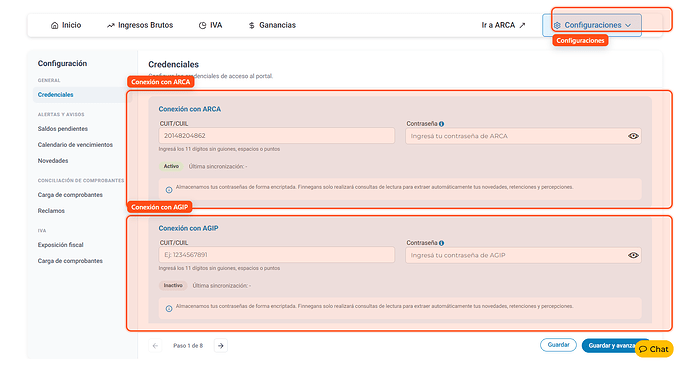Click the Inactivo status badge
The image size is (690, 366).
point(173,285)
